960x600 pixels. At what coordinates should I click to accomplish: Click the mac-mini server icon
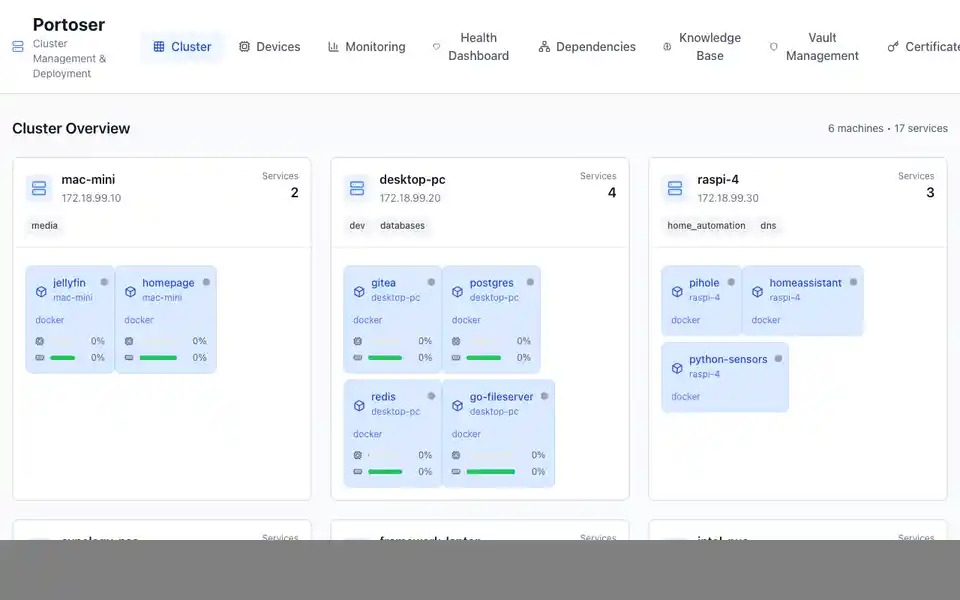point(39,188)
